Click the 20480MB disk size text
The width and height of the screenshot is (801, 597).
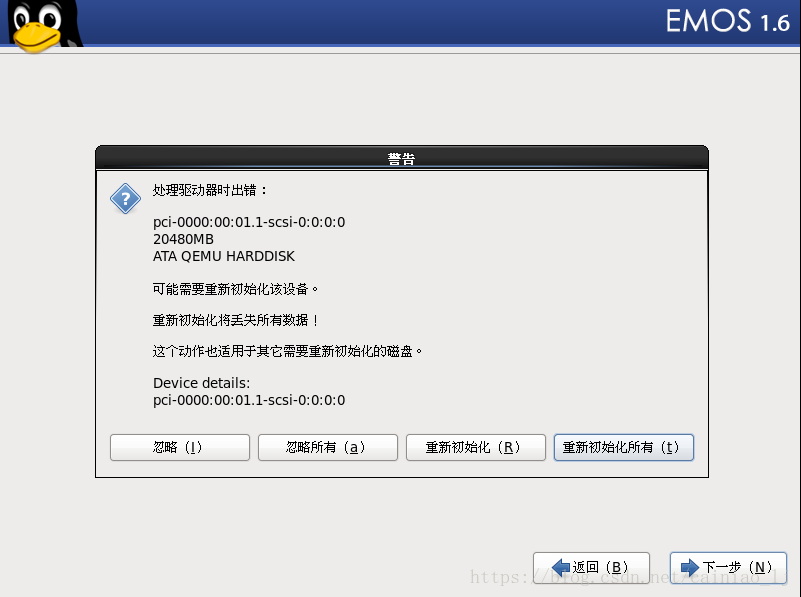(183, 239)
